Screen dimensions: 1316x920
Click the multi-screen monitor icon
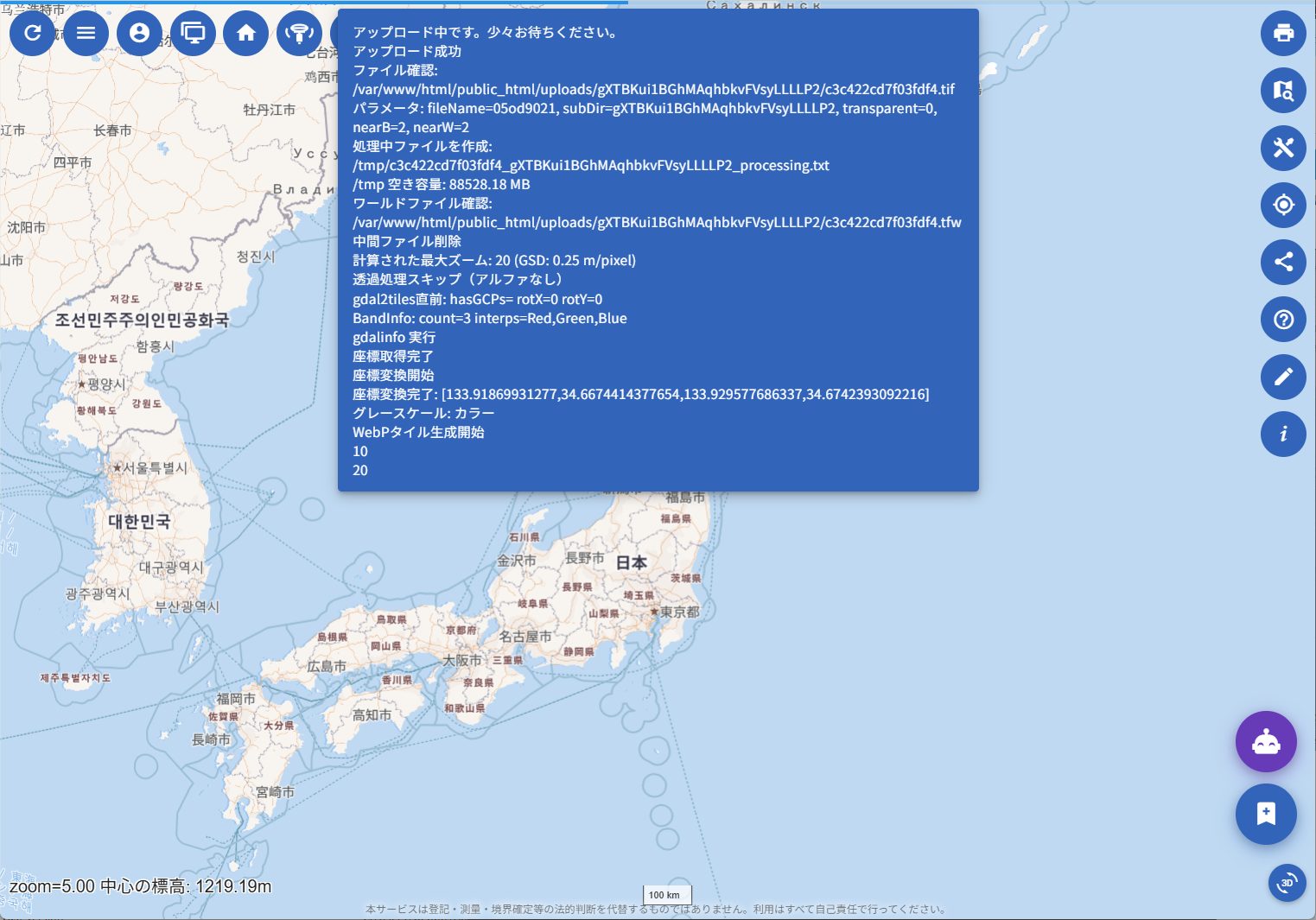click(193, 33)
